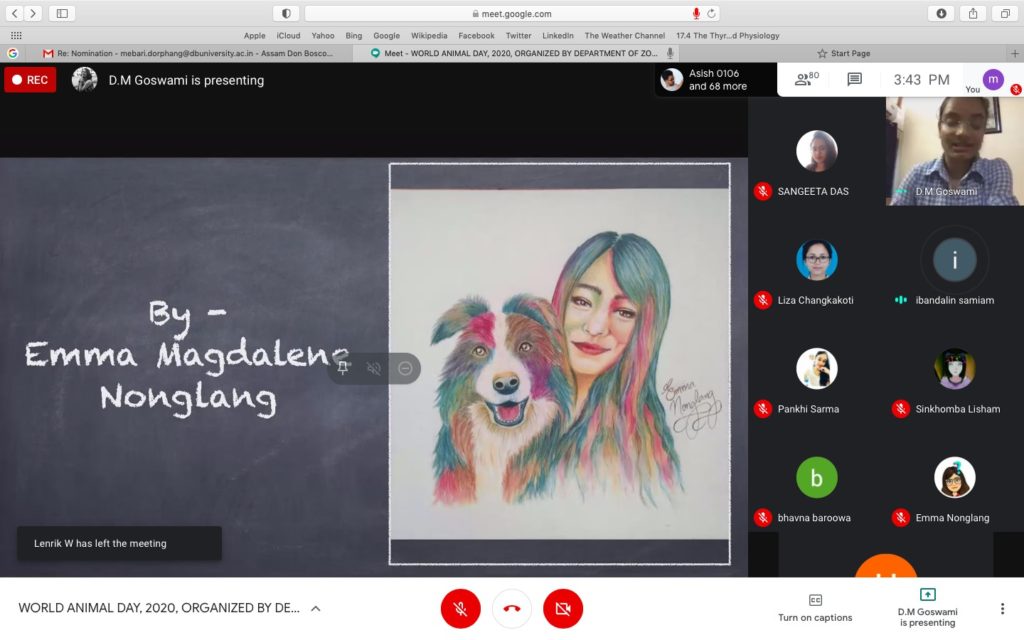Screen dimensions: 1024x640
Task: Switch to the pinned Google tab
Action: pos(12,54)
